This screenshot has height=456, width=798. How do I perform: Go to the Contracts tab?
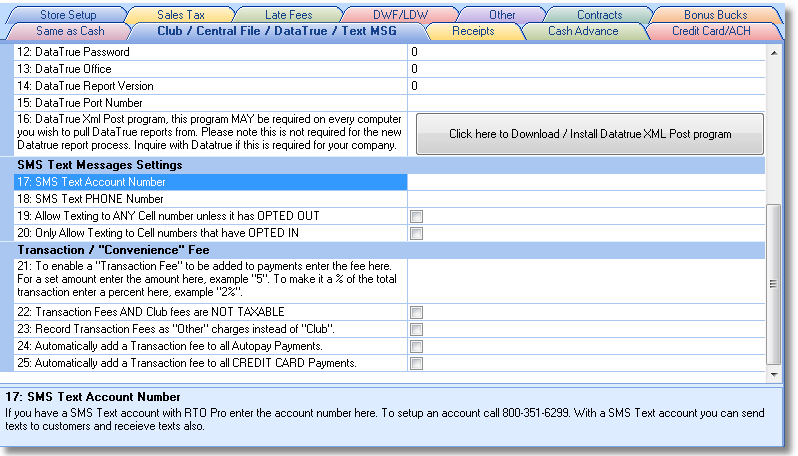[599, 15]
